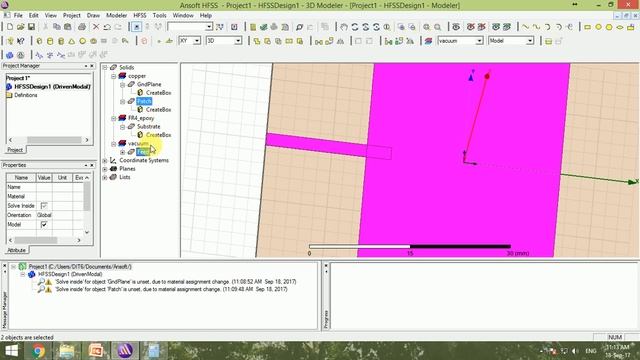Screen dimensions: 640x360
Task: Select the Draw Sphere tool
Action: tap(82, 41)
